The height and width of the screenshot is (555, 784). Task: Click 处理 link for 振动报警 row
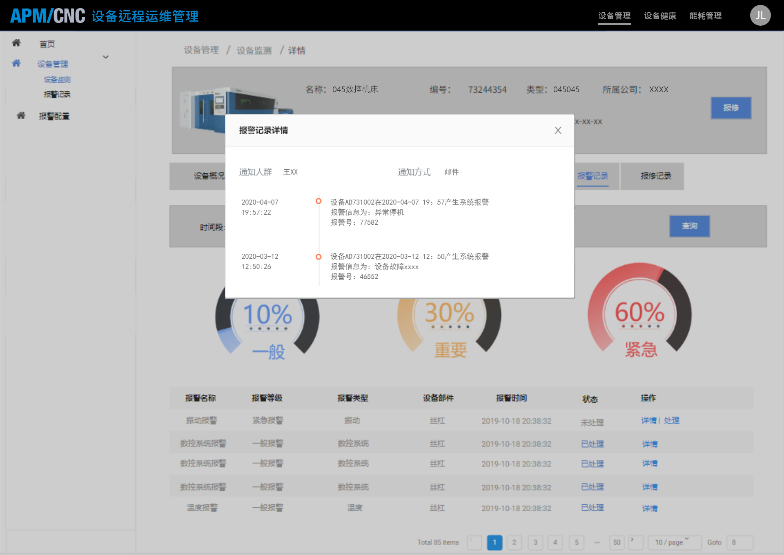[x=672, y=421]
